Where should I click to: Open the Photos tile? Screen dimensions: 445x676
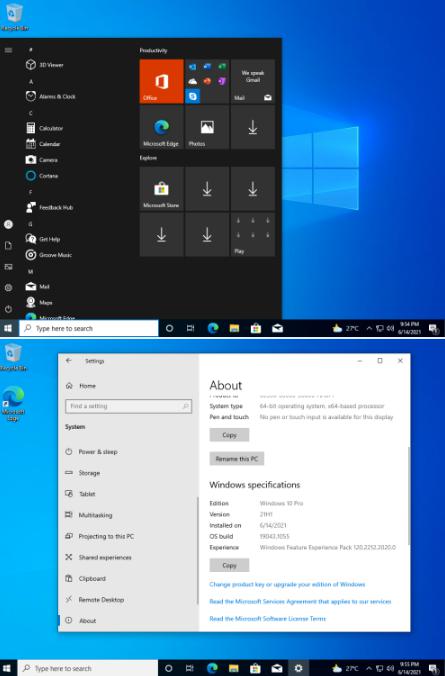point(207,128)
